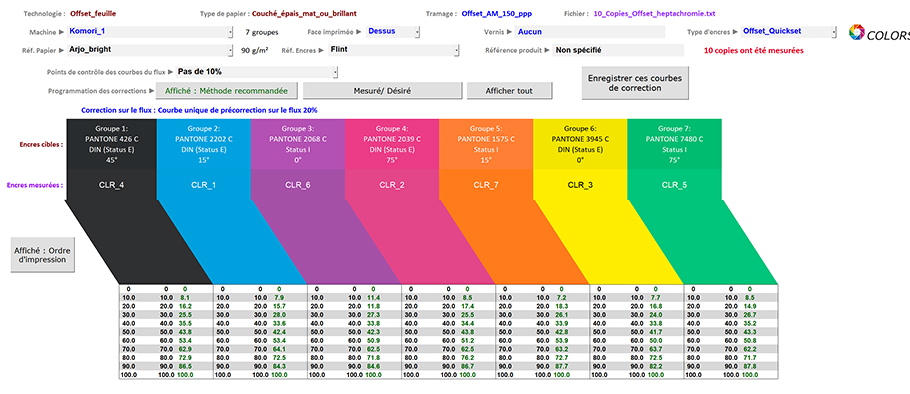Select the Groupe 2 PANTONE 2202 C swatch
The width and height of the screenshot is (910, 394).
point(204,144)
